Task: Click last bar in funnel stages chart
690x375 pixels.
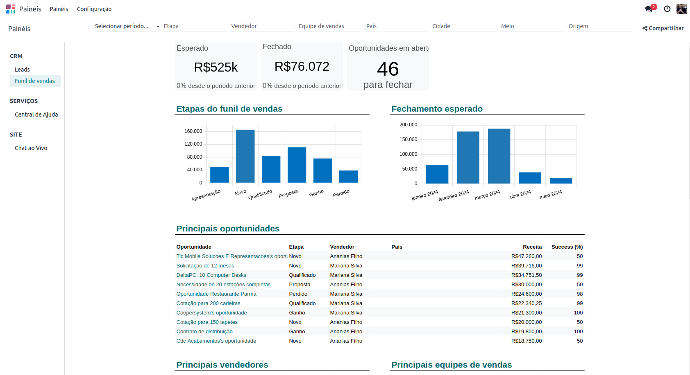Action: [x=349, y=176]
